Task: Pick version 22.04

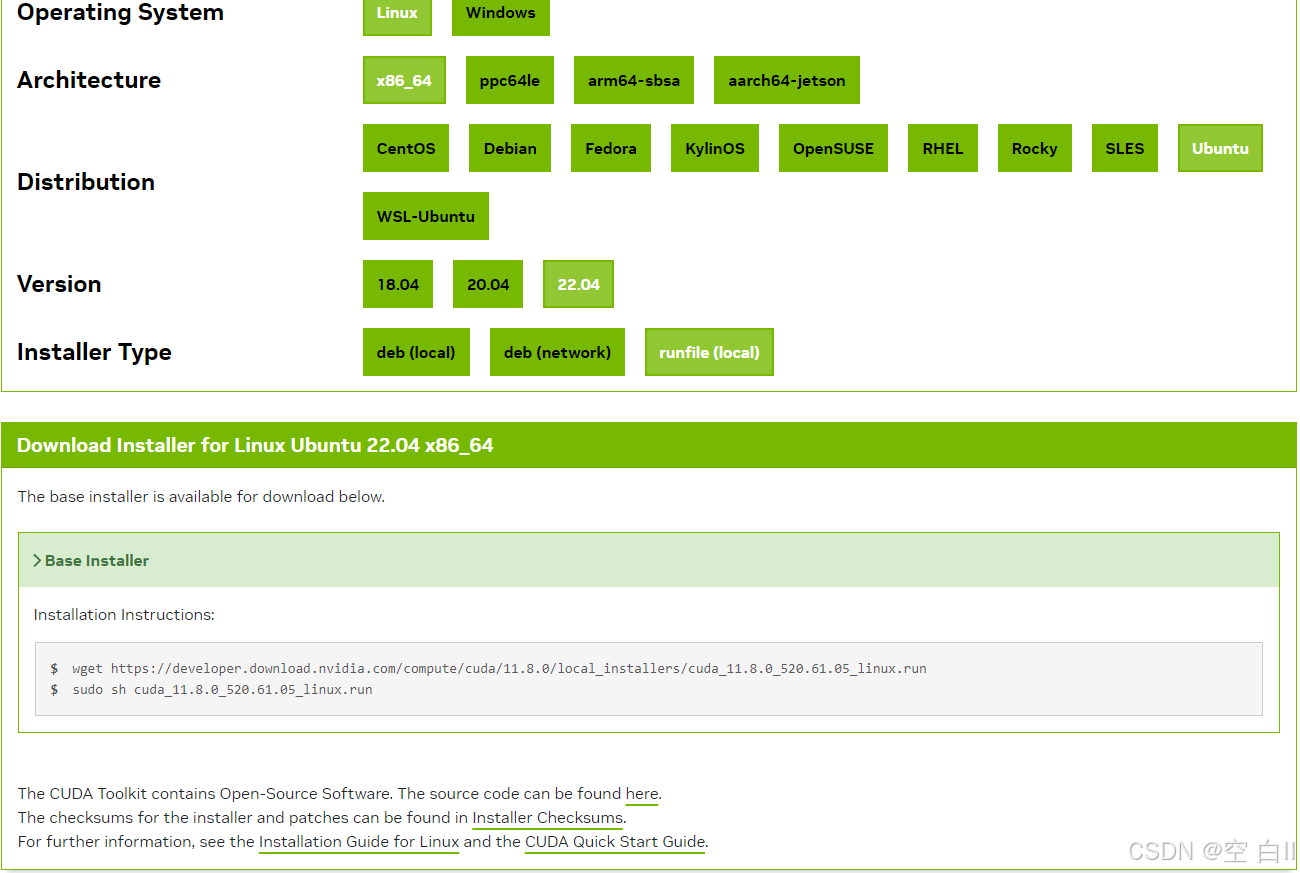Action: [578, 284]
